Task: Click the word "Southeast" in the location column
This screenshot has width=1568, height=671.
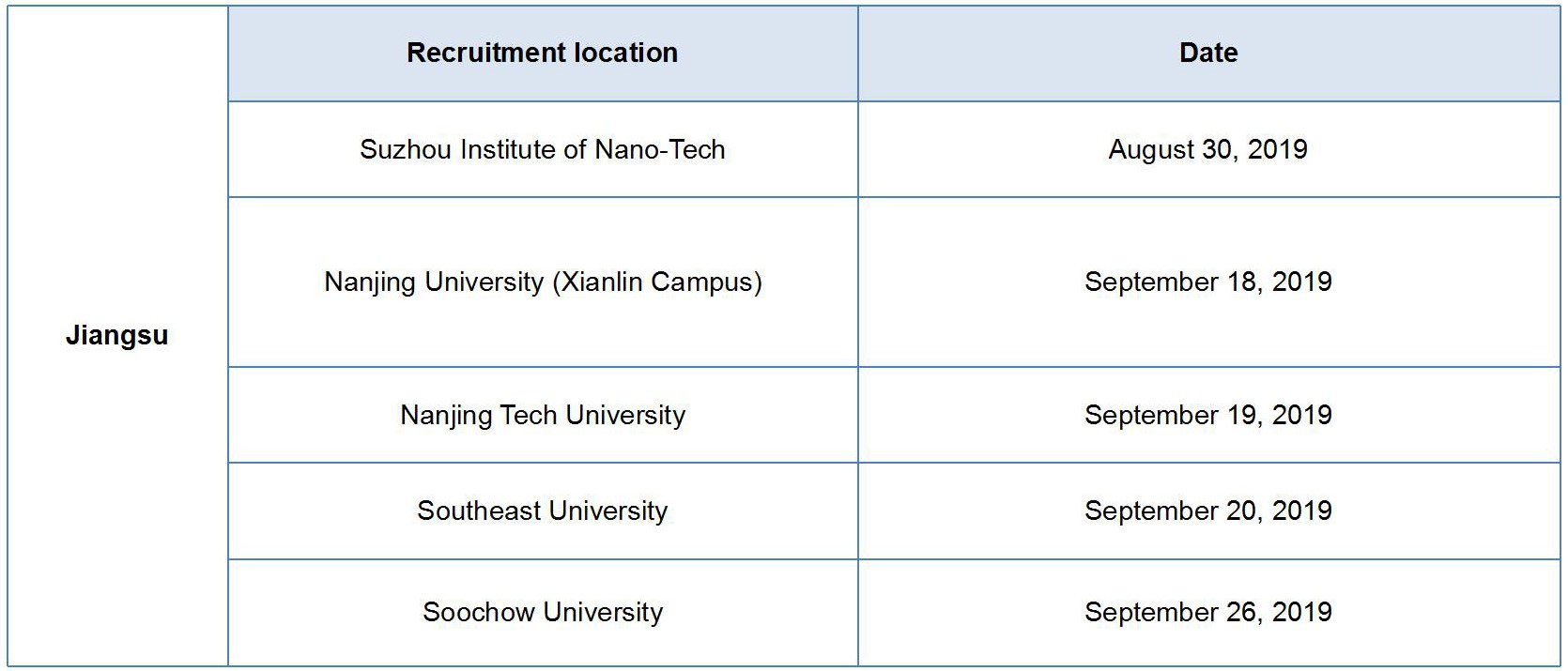Action: point(479,511)
